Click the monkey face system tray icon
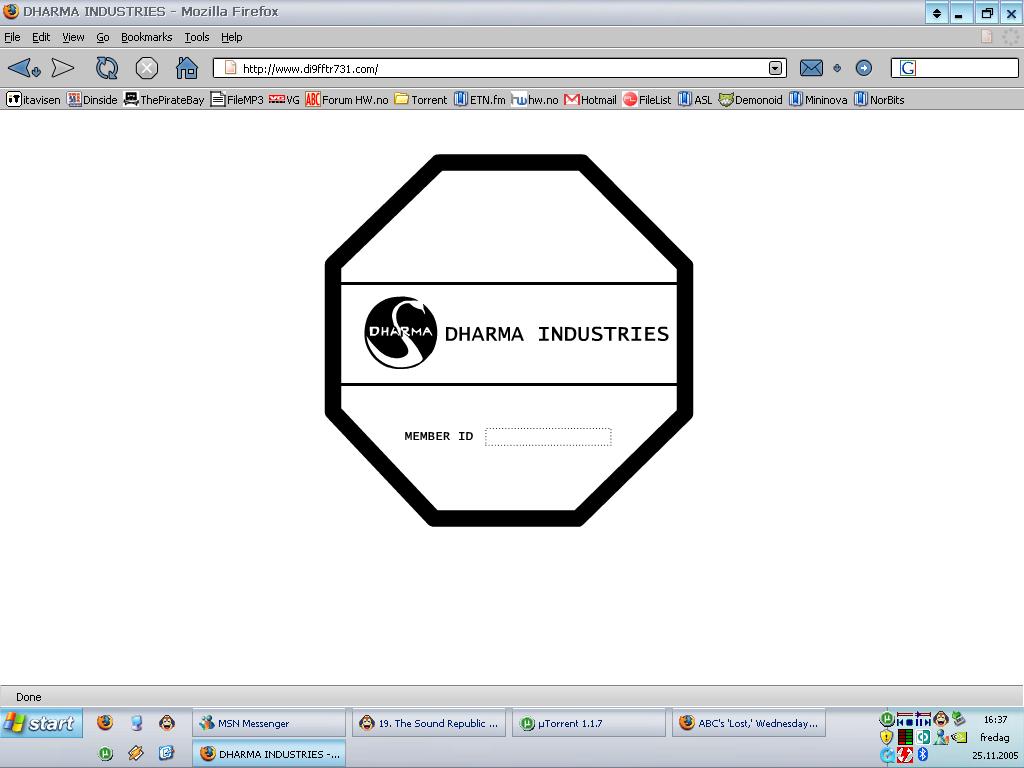The height and width of the screenshot is (768, 1024). (x=941, y=718)
